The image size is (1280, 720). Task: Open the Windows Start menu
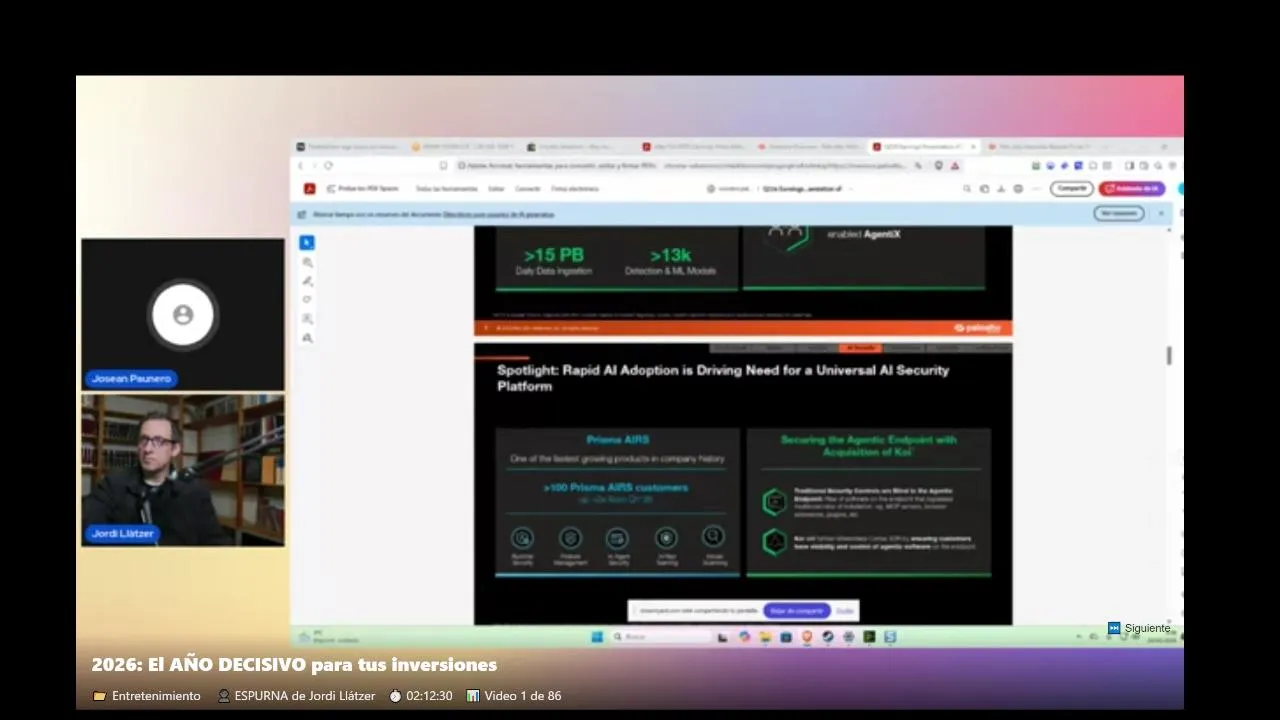coord(597,637)
